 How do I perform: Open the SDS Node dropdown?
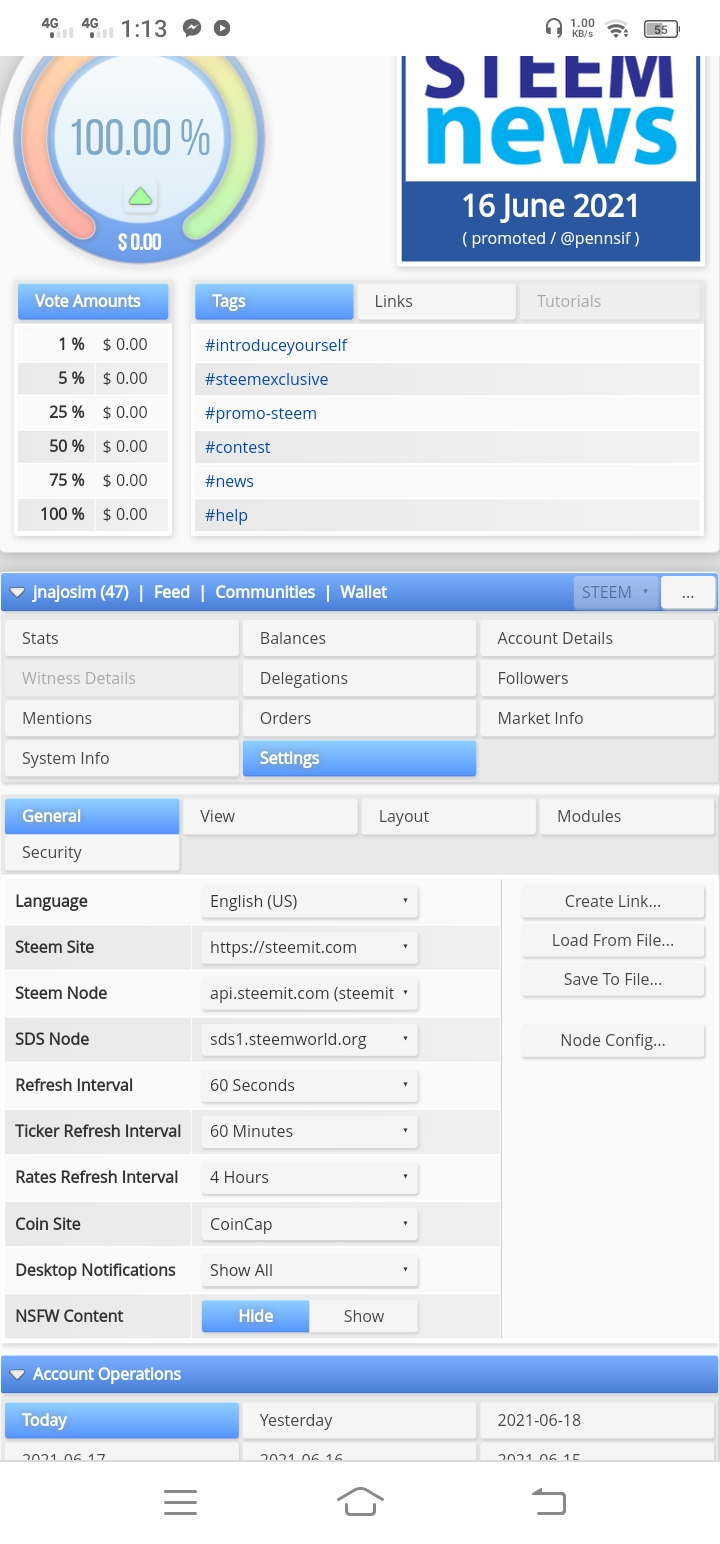pos(310,1039)
